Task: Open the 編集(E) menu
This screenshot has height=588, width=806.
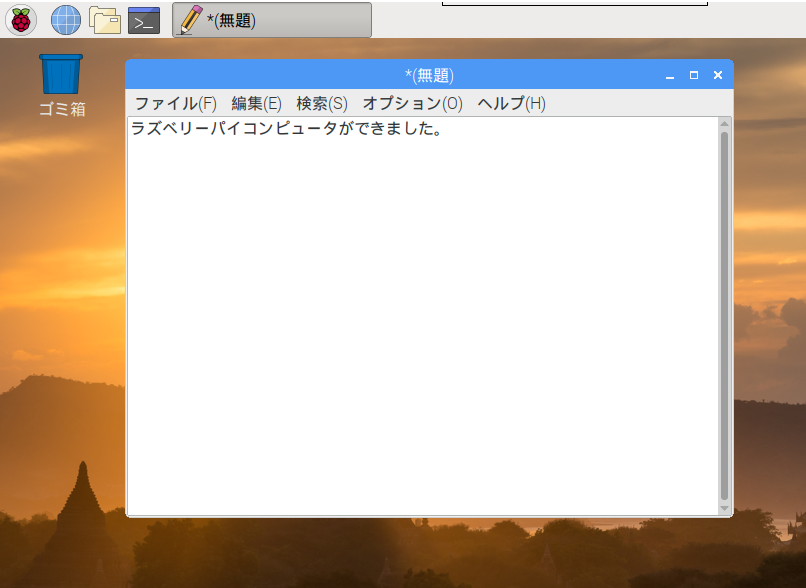Action: [x=250, y=102]
